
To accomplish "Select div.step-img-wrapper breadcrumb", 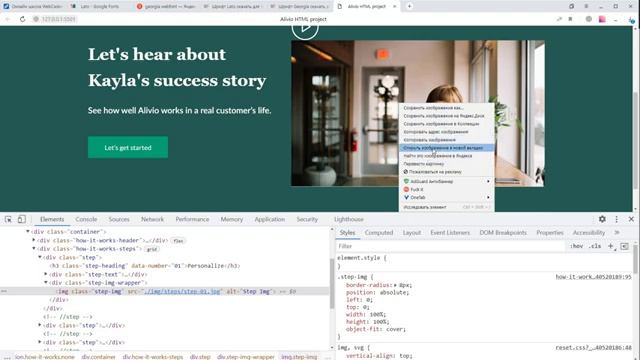I will point(246,357).
